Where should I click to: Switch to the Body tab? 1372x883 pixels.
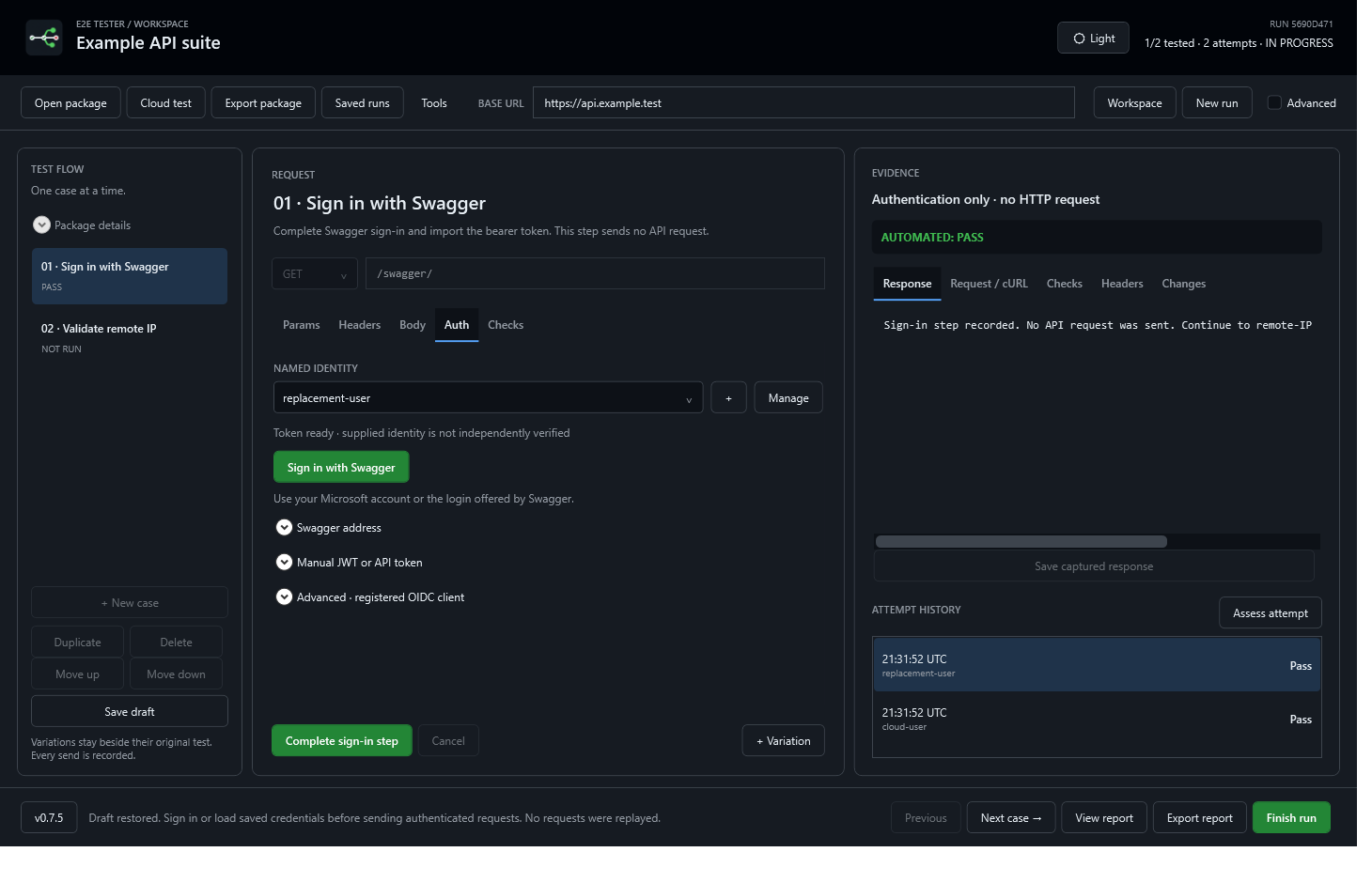click(413, 325)
